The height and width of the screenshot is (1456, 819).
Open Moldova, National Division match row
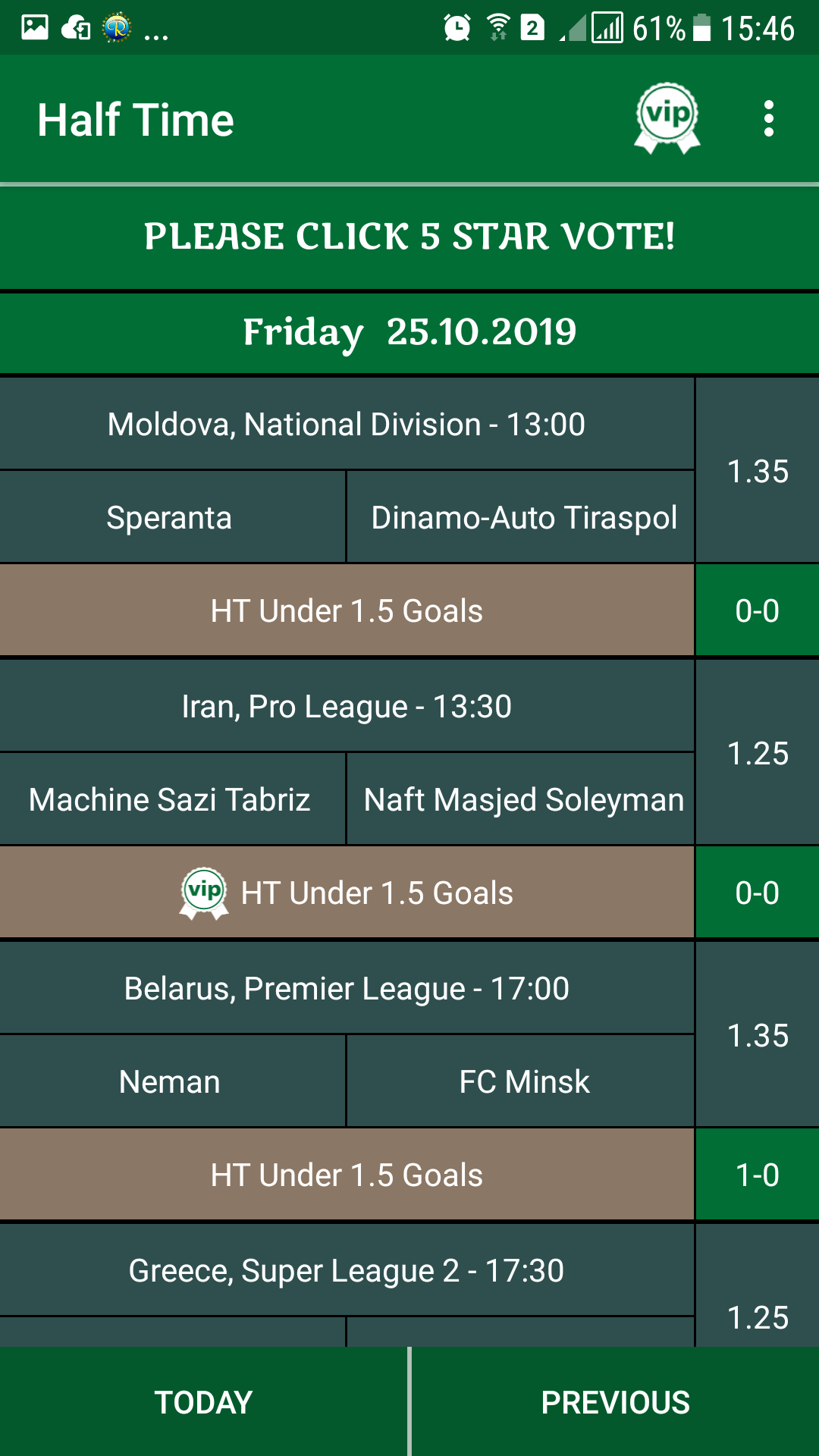tap(347, 424)
